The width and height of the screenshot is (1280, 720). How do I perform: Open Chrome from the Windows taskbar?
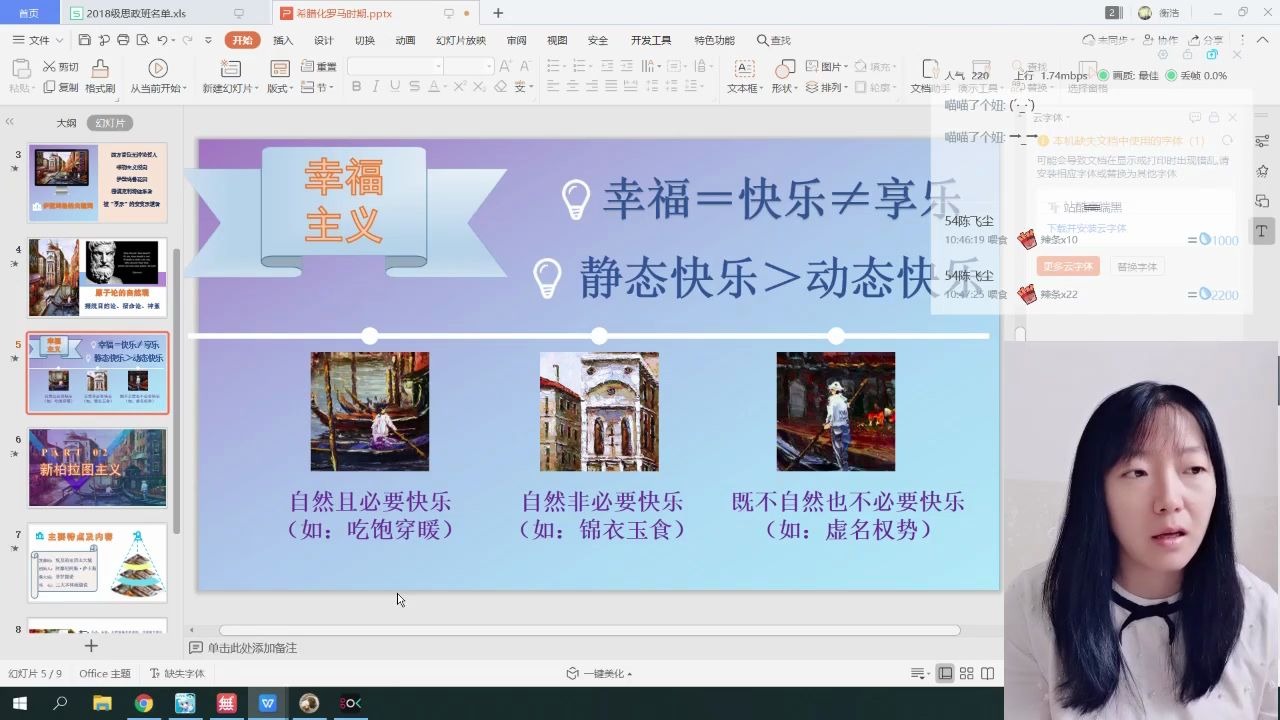tap(144, 703)
